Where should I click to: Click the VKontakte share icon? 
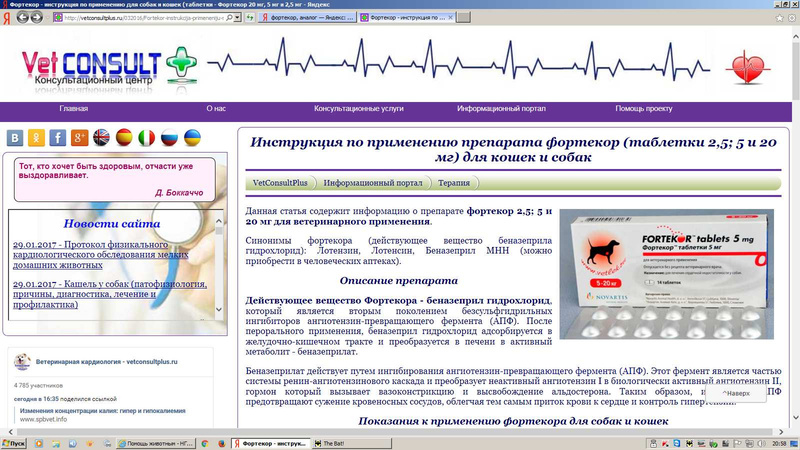point(17,138)
